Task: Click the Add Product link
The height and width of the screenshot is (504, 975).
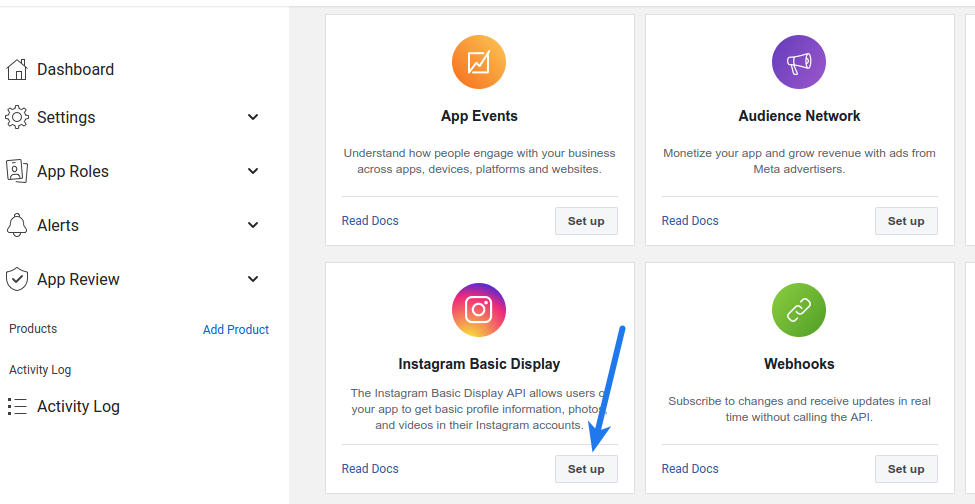Action: click(236, 329)
